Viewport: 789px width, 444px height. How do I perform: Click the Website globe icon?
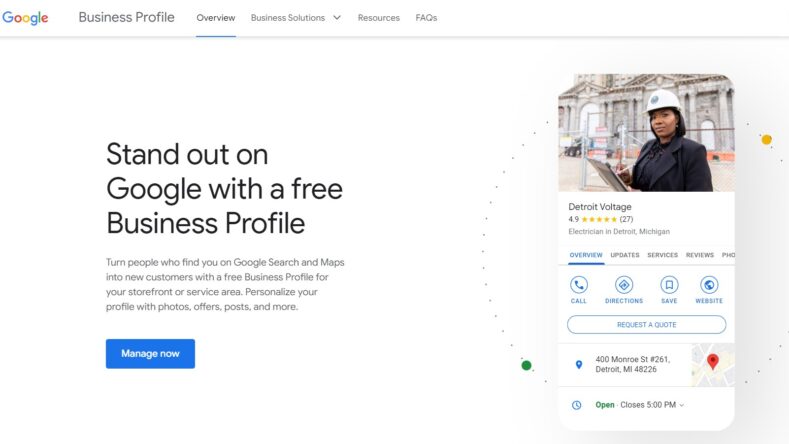[709, 285]
